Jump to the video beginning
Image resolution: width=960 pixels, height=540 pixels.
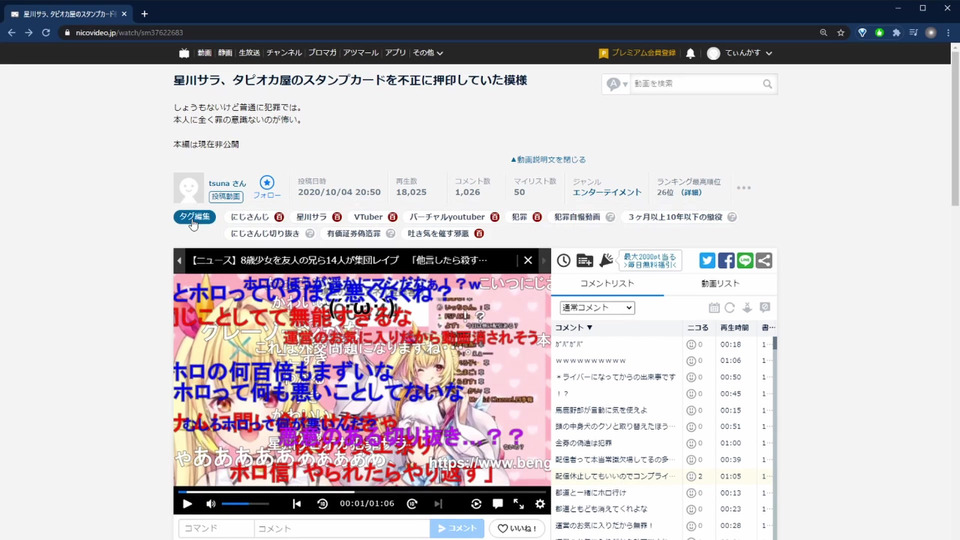(x=297, y=504)
